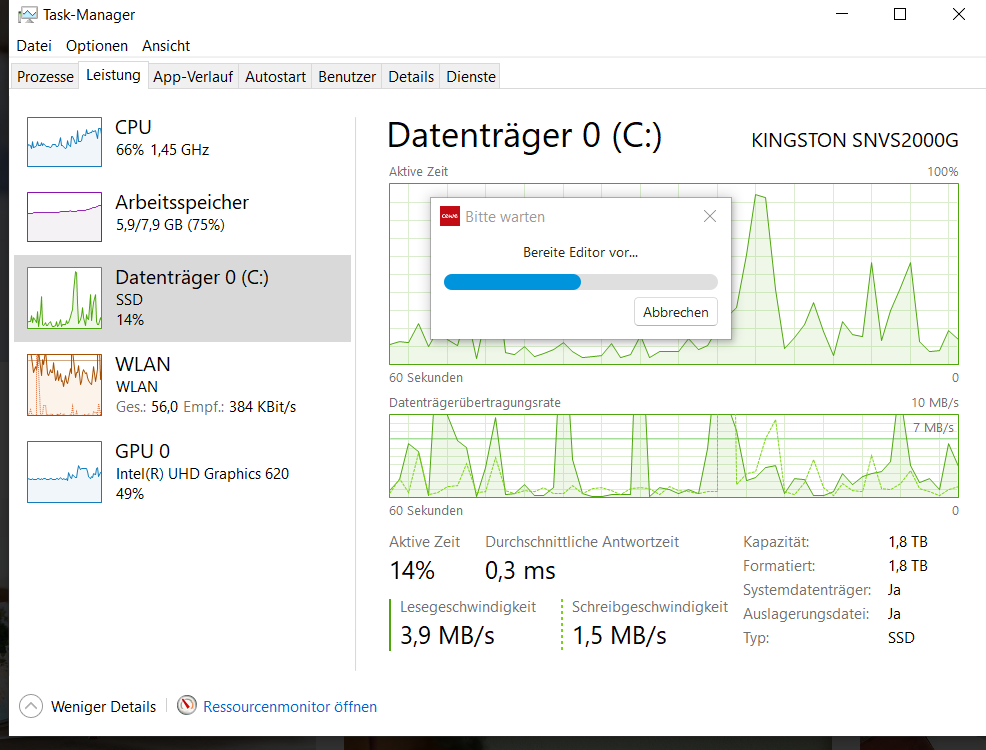Click the Kapazität 1,8 TB value
This screenshot has height=750, width=986.
[x=907, y=542]
